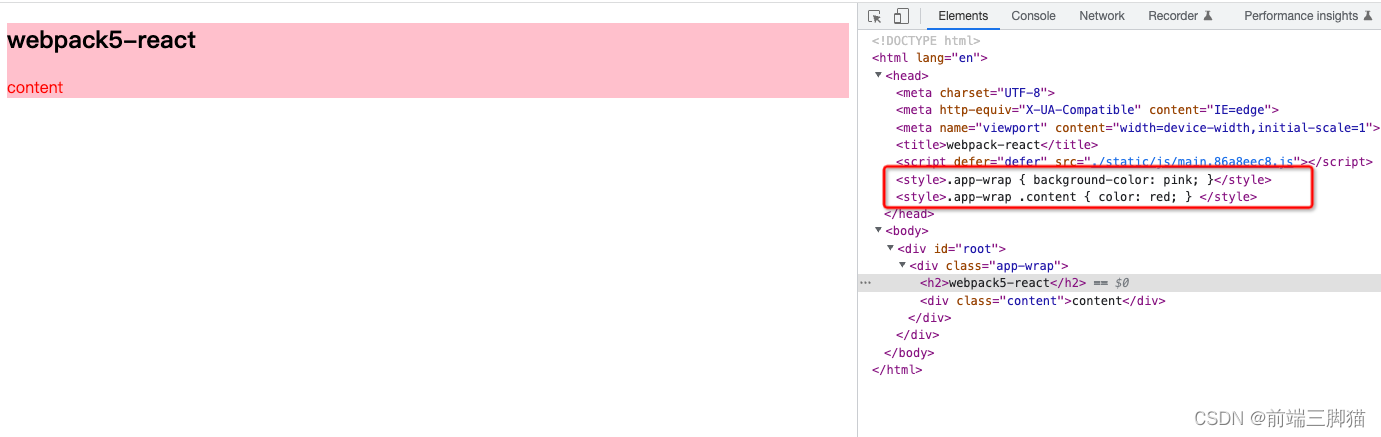
Task: Activate the inspect element picker icon
Action: click(875, 16)
